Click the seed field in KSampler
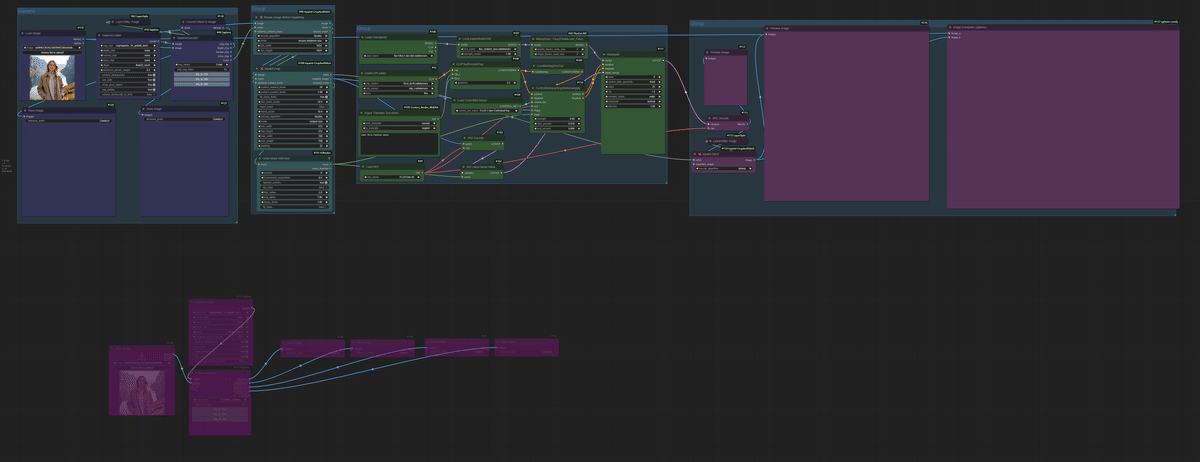The height and width of the screenshot is (462, 1200). tap(632, 77)
